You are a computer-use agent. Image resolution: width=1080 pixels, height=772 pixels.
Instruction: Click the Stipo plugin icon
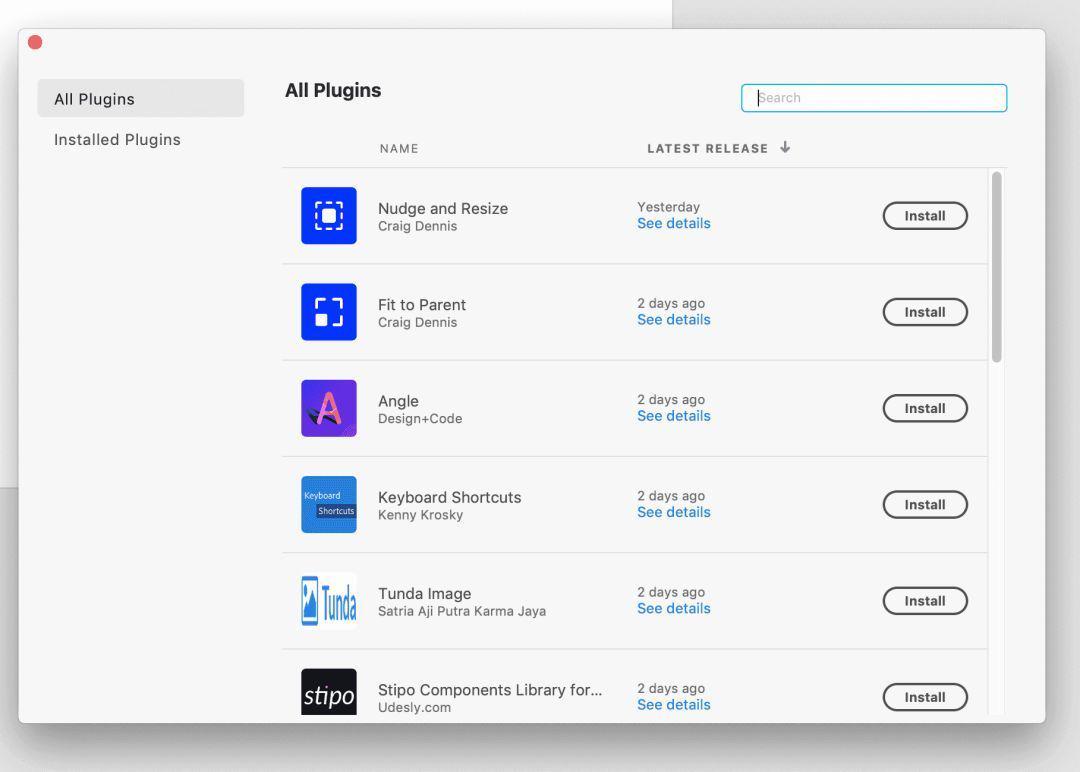pos(329,692)
